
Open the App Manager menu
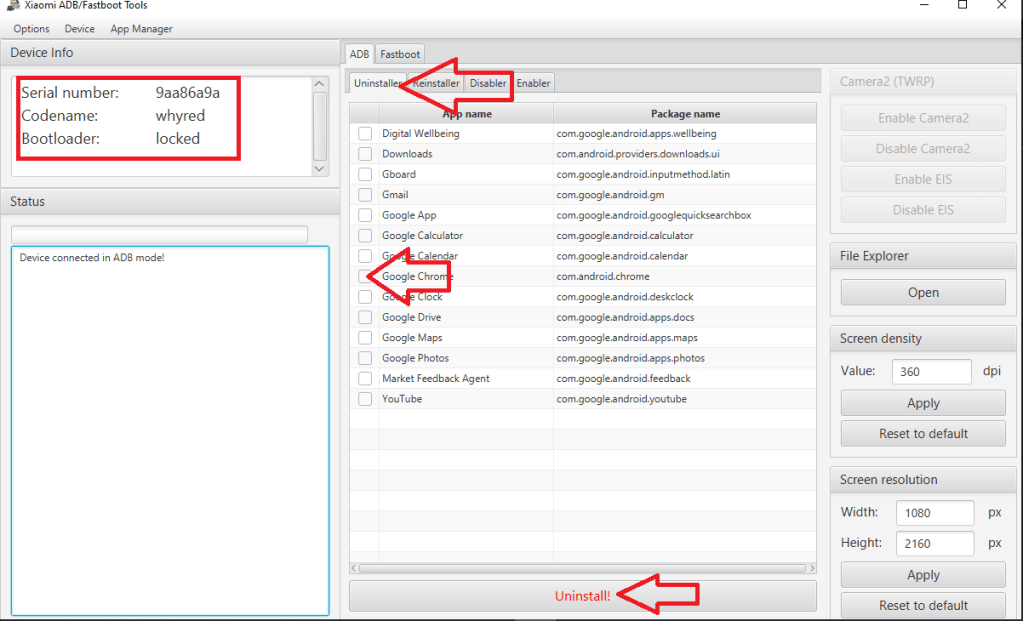click(x=141, y=29)
